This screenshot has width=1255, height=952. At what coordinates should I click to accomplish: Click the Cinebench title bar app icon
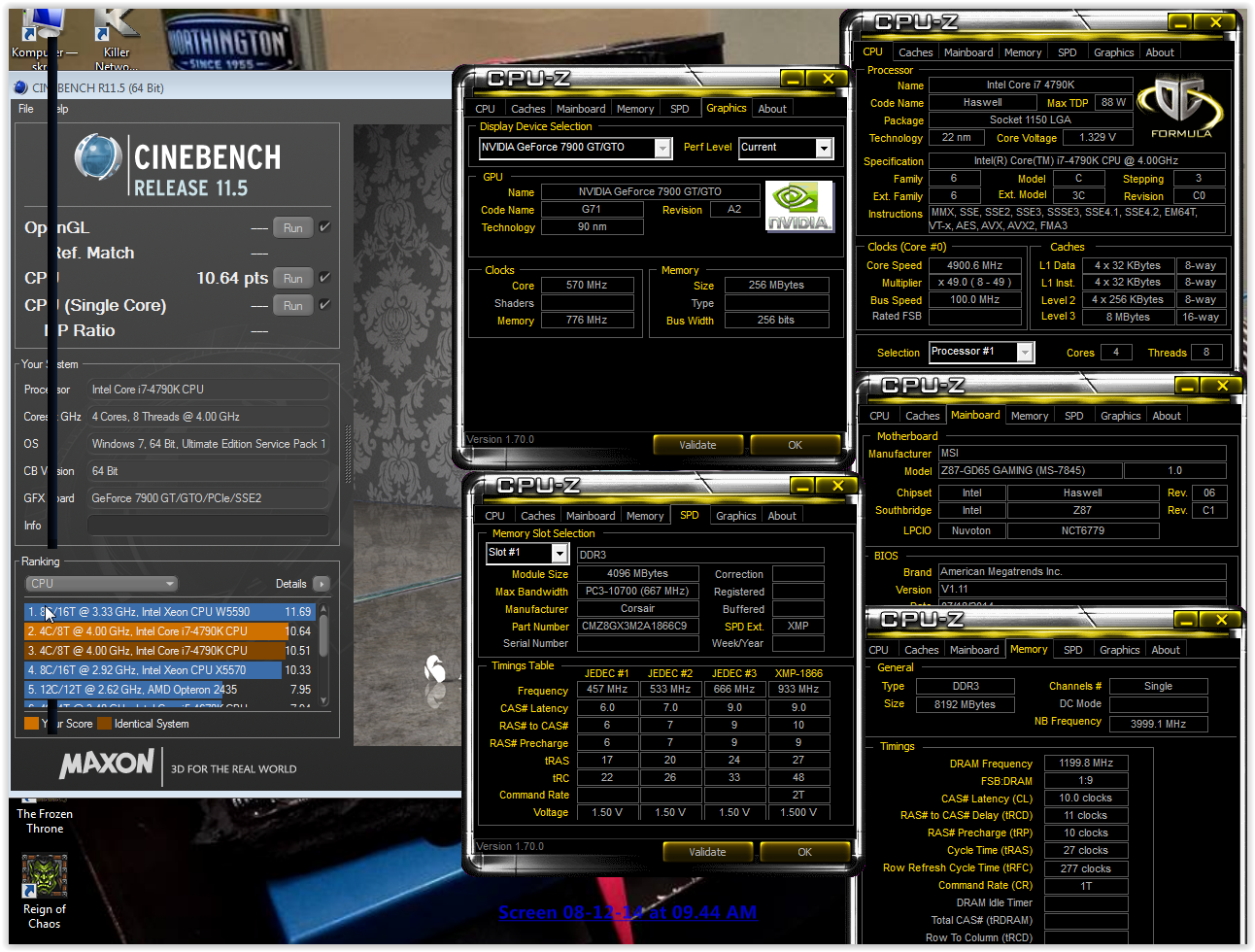21,87
